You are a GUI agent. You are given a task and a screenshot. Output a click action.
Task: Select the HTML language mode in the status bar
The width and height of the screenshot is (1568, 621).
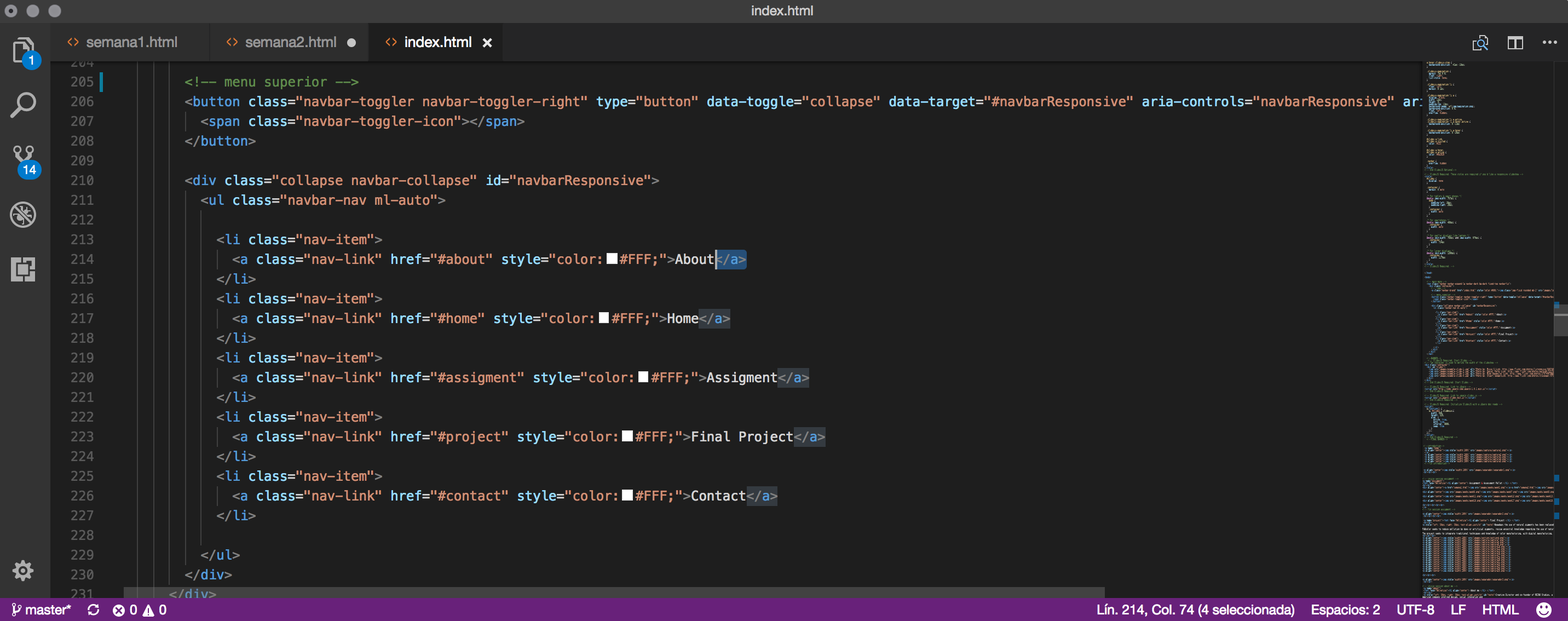[1500, 610]
